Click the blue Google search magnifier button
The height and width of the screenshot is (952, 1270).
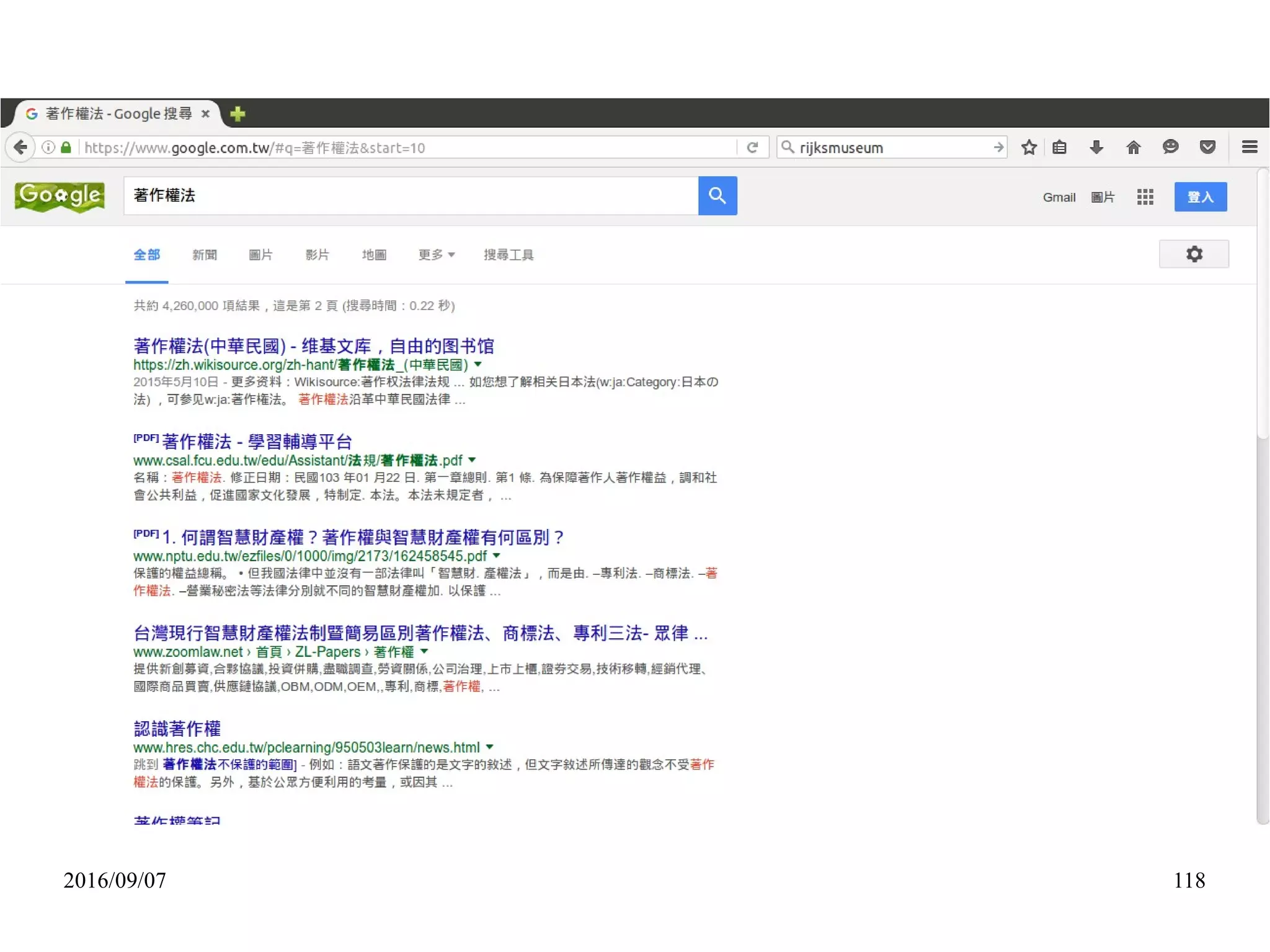(717, 195)
